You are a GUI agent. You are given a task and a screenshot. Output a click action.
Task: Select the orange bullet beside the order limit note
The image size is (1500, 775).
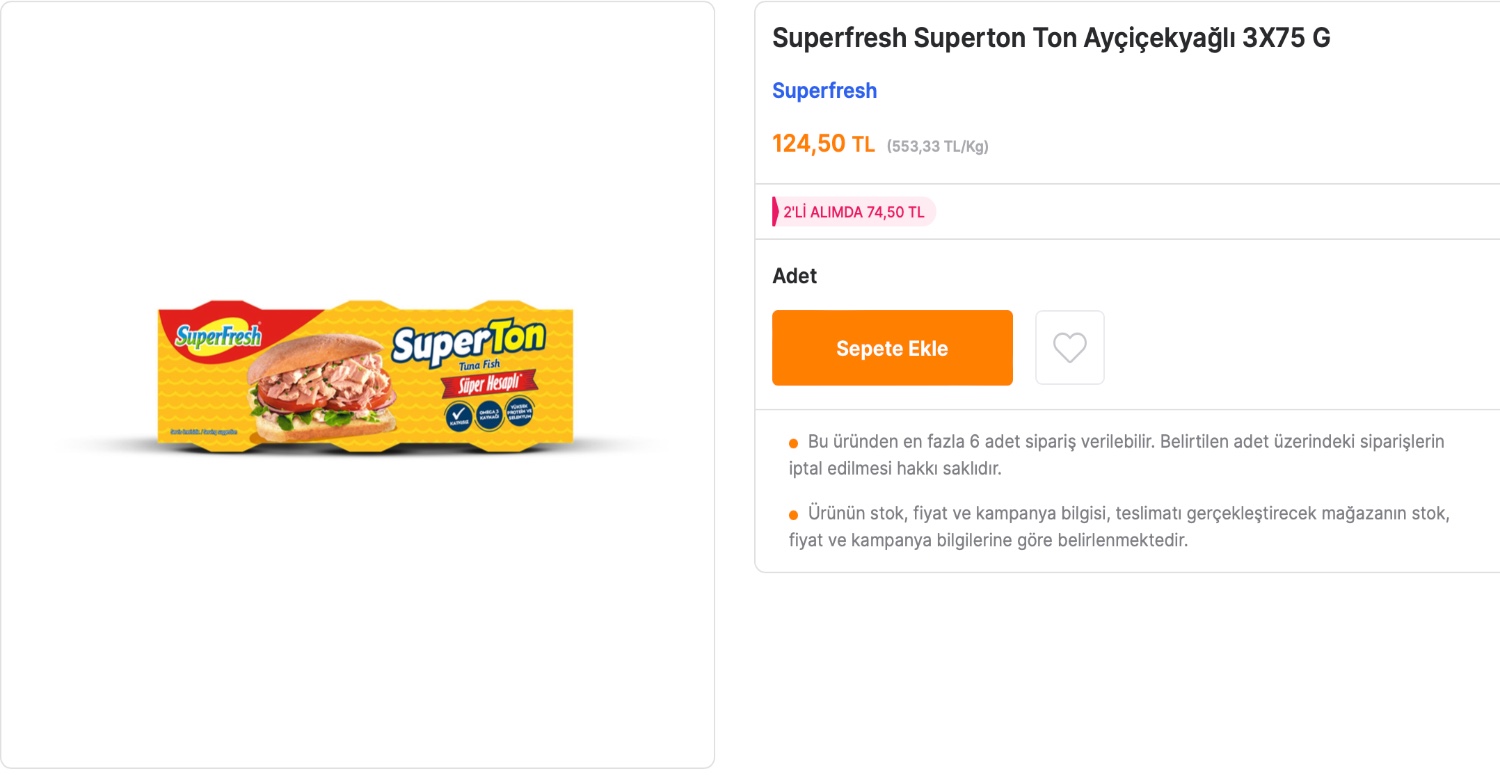tap(794, 440)
